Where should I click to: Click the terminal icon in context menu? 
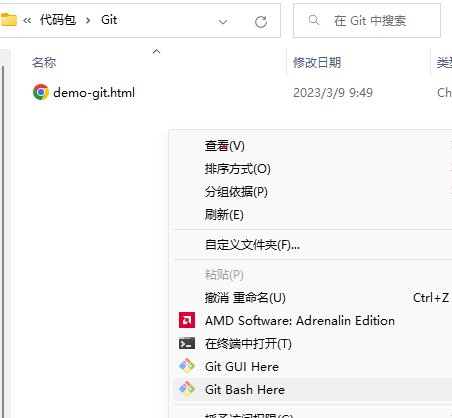click(187, 343)
